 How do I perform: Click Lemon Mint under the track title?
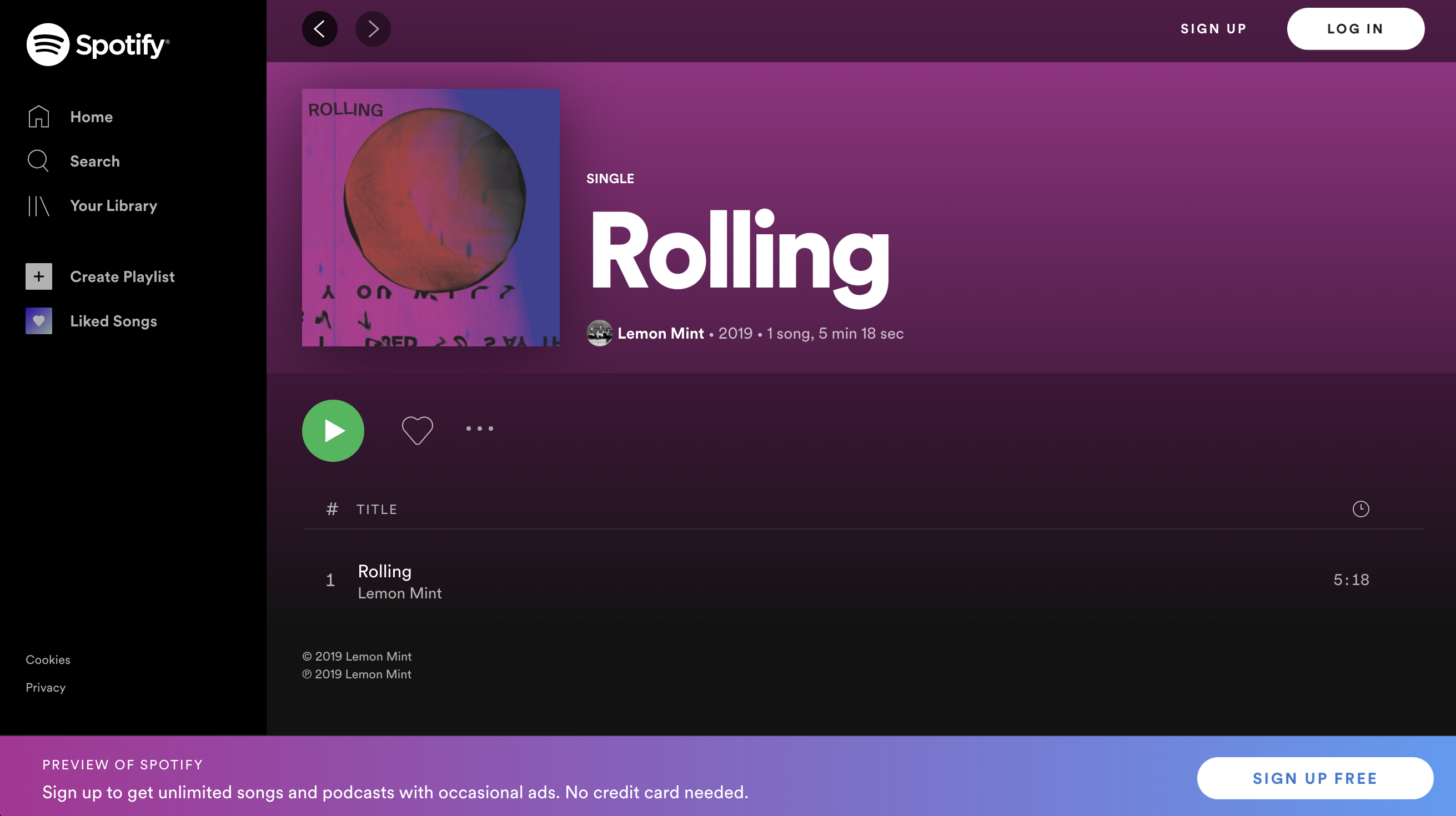coord(400,593)
